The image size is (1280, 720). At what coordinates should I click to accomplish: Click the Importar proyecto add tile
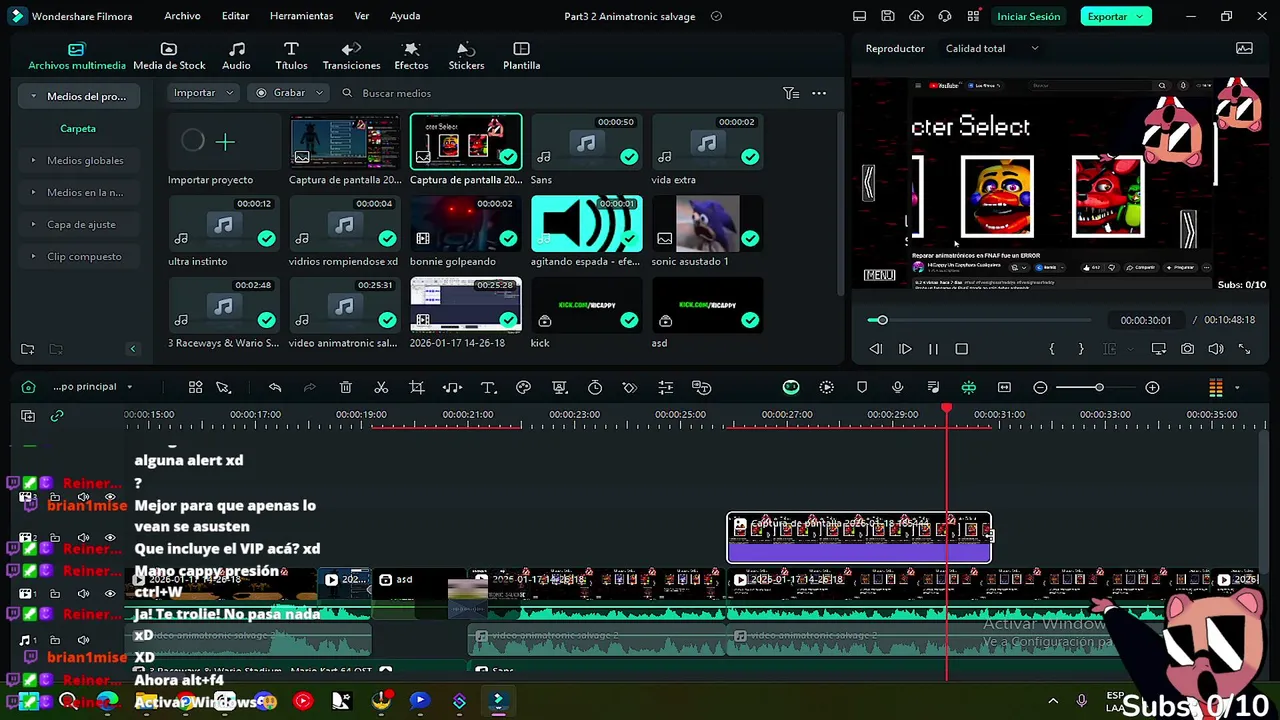[224, 142]
